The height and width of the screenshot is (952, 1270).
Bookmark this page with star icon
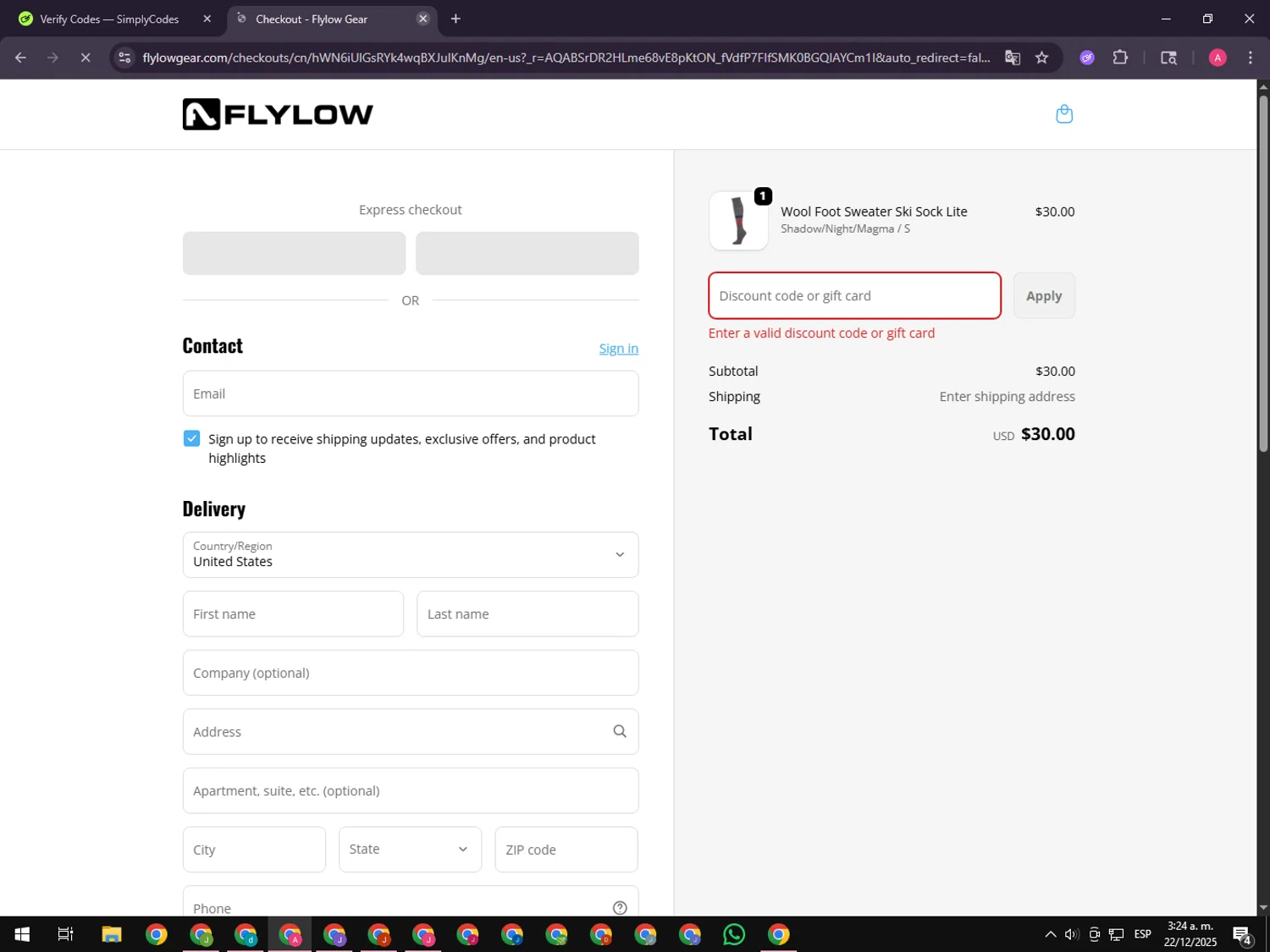click(x=1042, y=58)
